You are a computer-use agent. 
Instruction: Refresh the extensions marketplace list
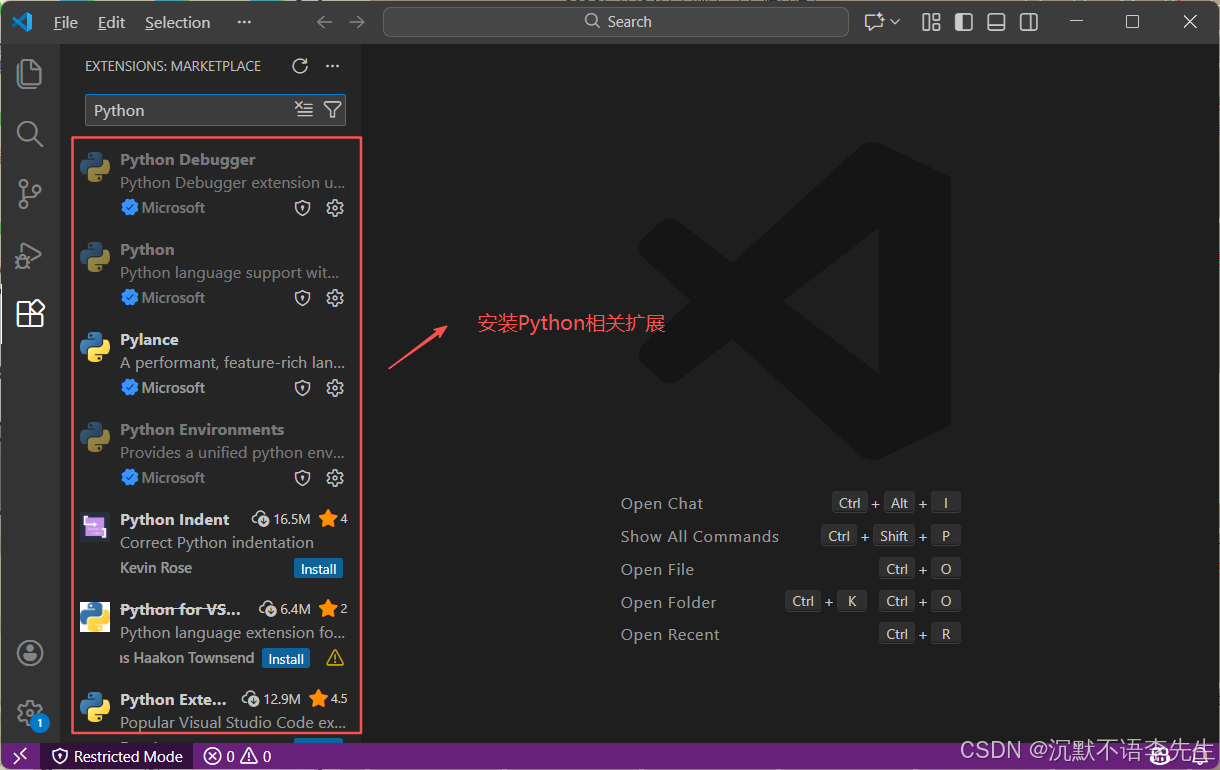(x=300, y=66)
